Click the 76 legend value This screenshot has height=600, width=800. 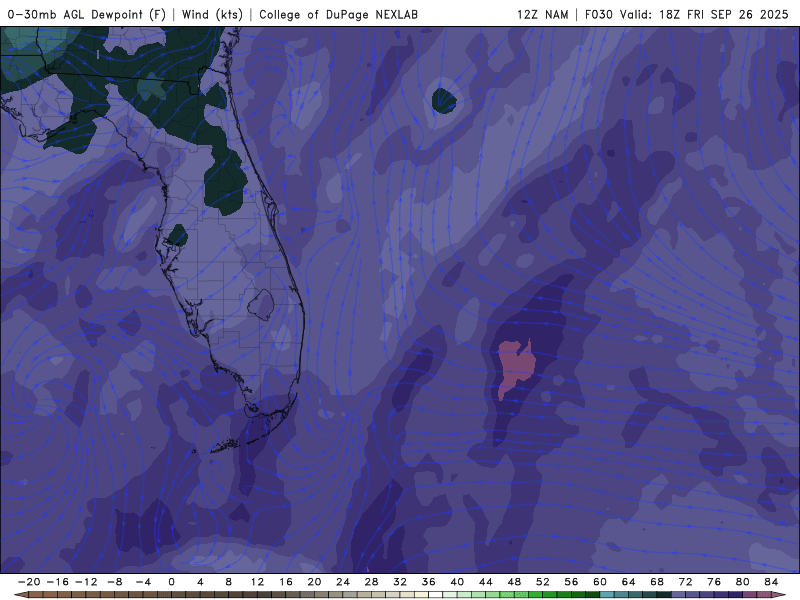click(714, 582)
